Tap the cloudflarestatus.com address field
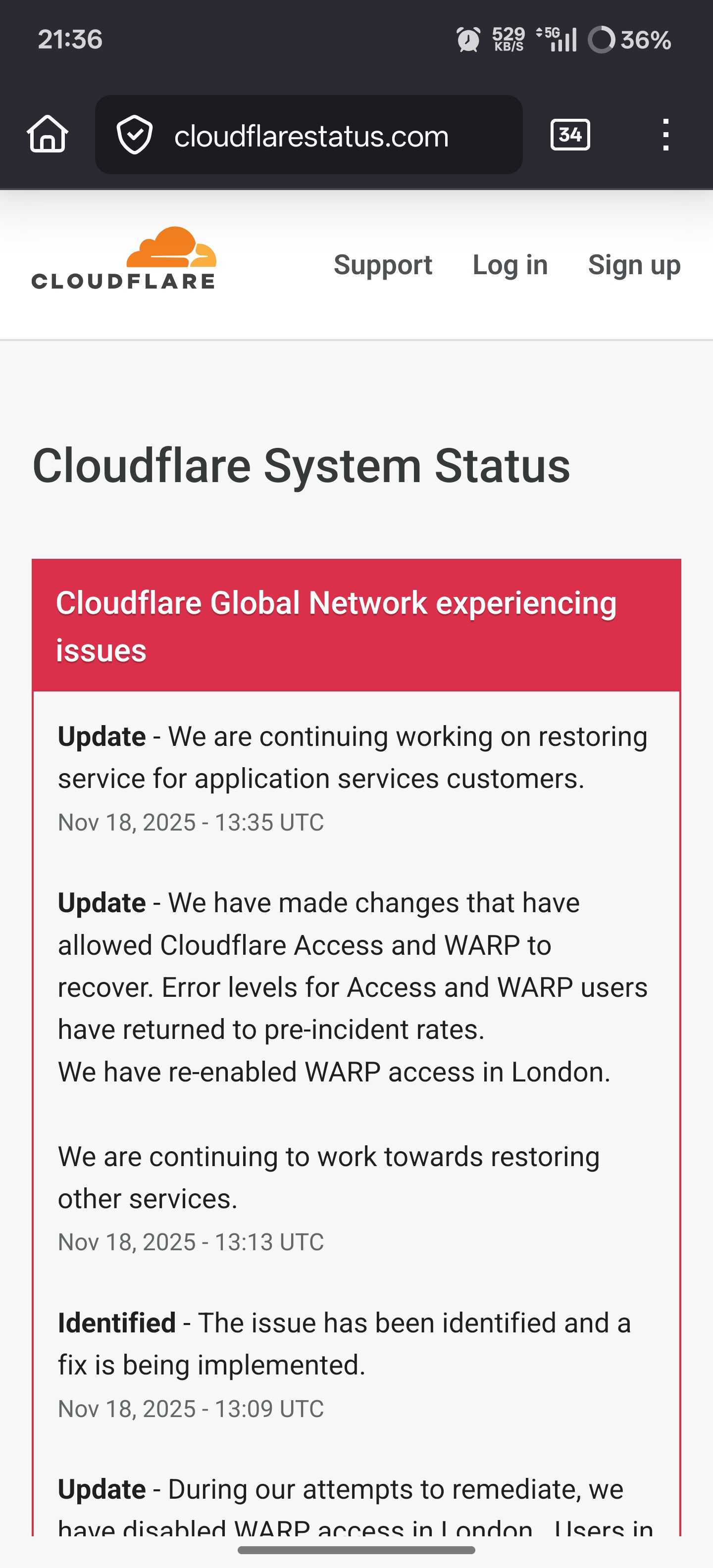The image size is (713, 1568). (x=311, y=136)
